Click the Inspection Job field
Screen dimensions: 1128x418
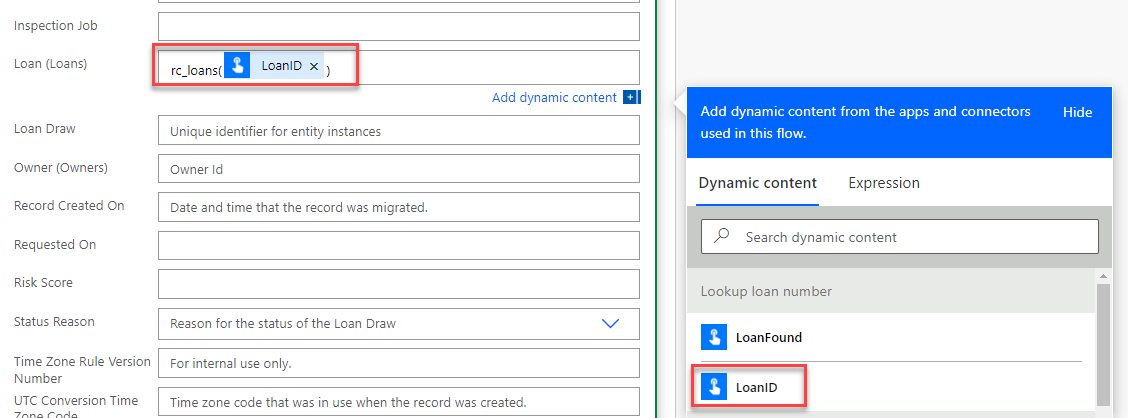[398, 26]
